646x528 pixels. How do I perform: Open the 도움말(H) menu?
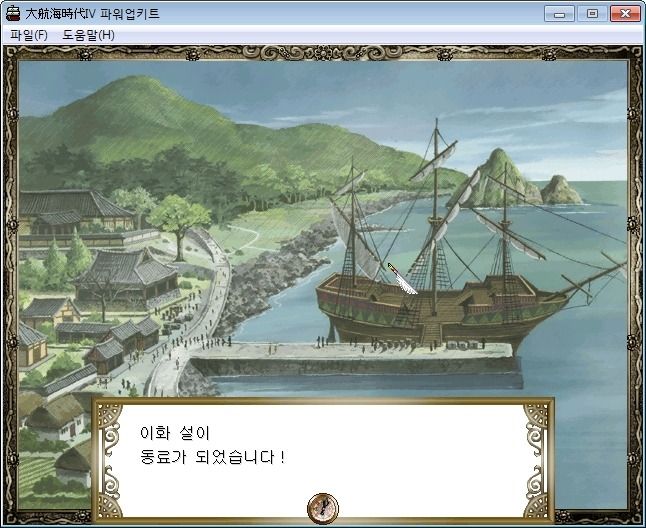coord(89,35)
